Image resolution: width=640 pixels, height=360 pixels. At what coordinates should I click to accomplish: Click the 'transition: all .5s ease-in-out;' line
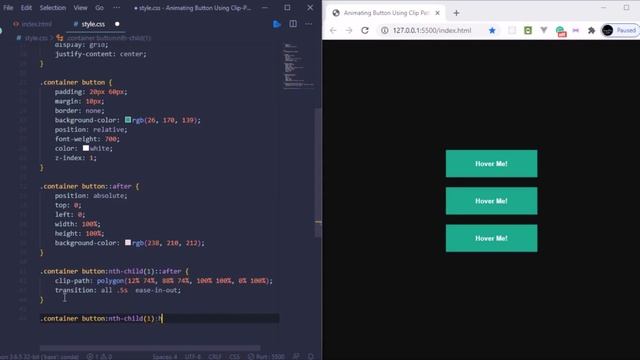[x=118, y=290]
